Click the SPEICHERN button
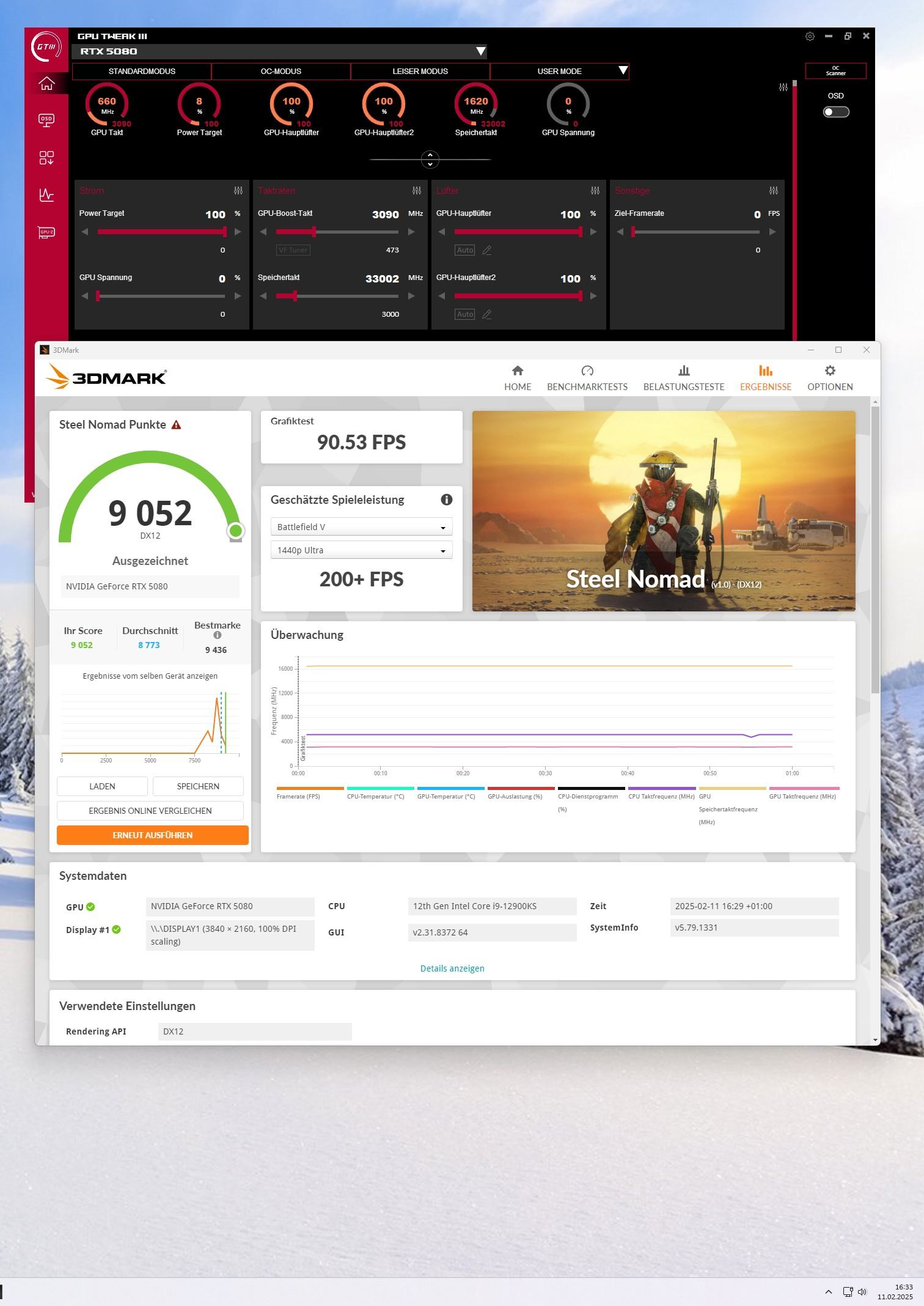 tap(198, 786)
